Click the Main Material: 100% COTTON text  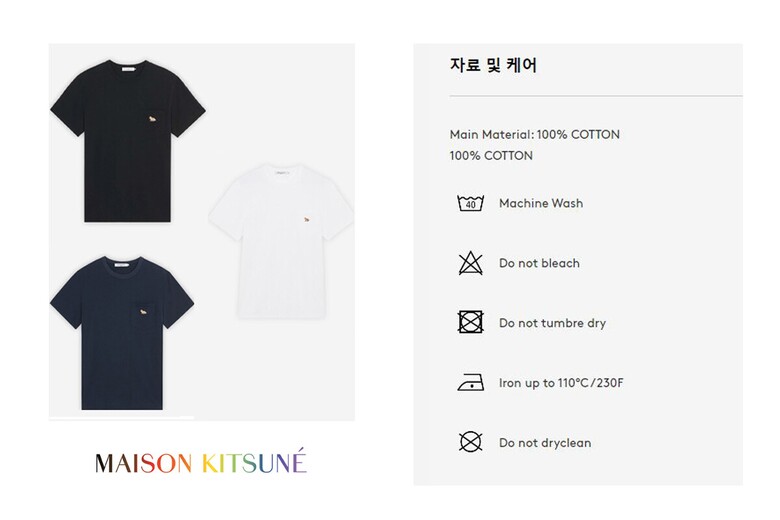pos(535,134)
